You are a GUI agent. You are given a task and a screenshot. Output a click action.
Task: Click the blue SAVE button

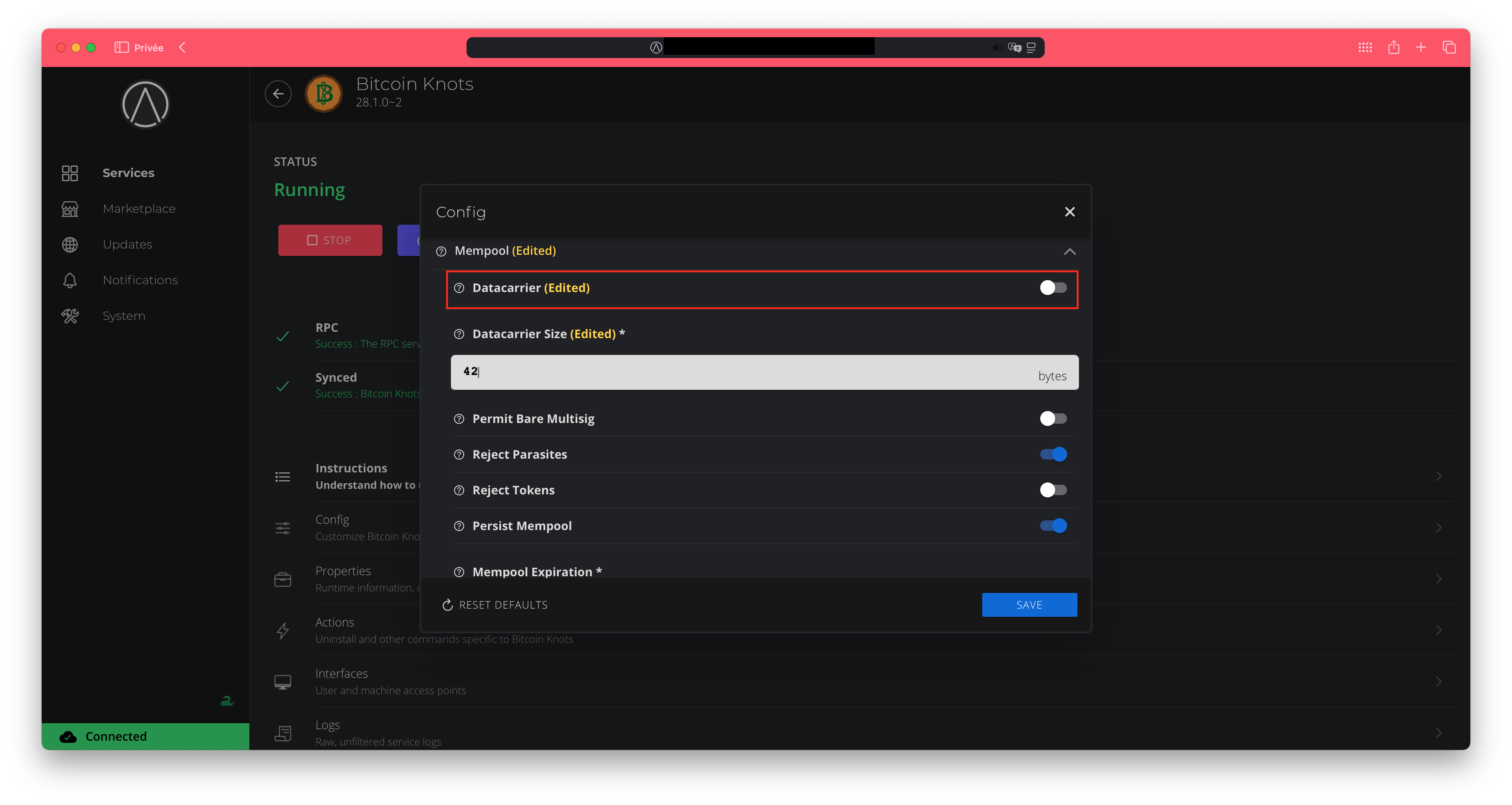pos(1029,605)
